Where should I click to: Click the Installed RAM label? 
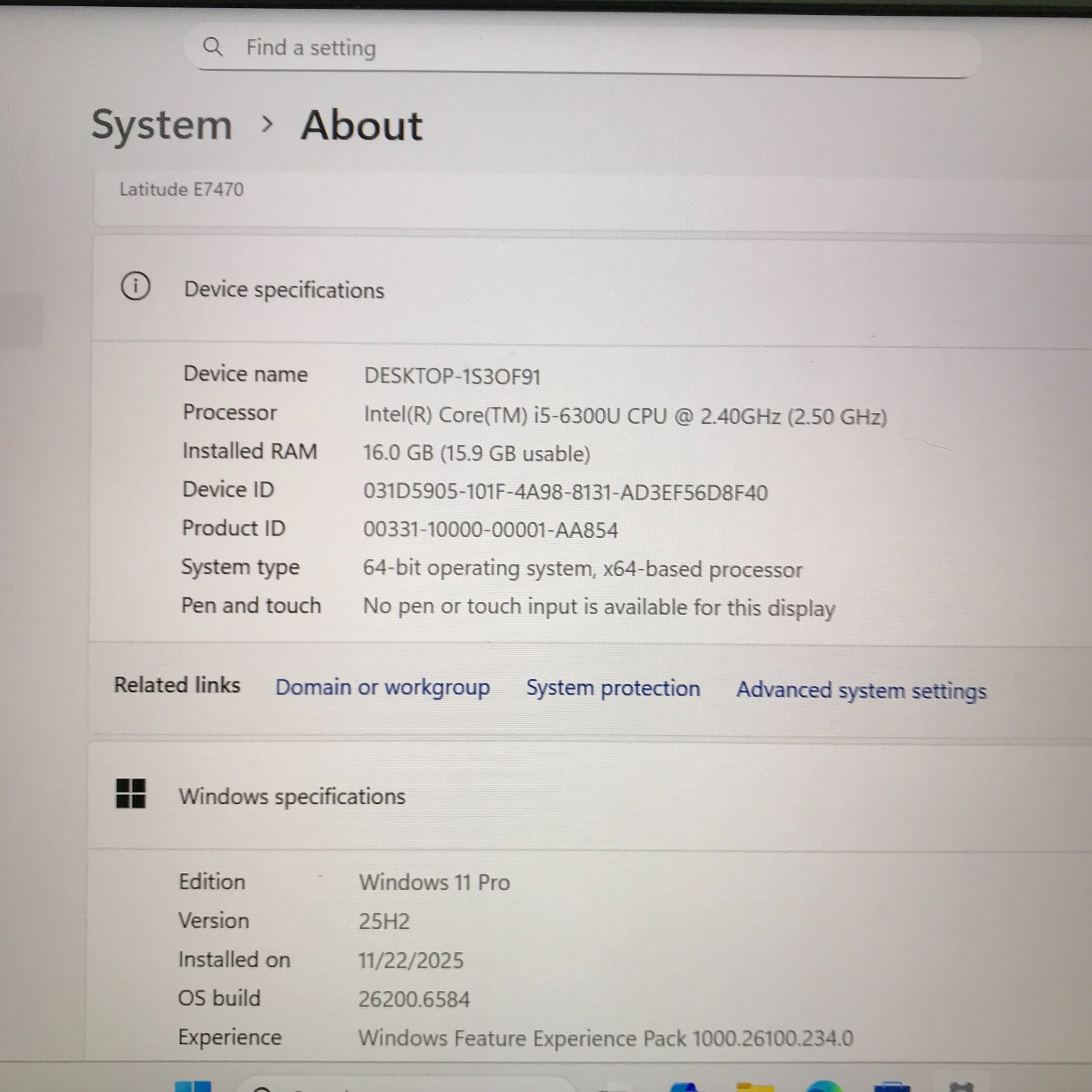click(x=250, y=451)
